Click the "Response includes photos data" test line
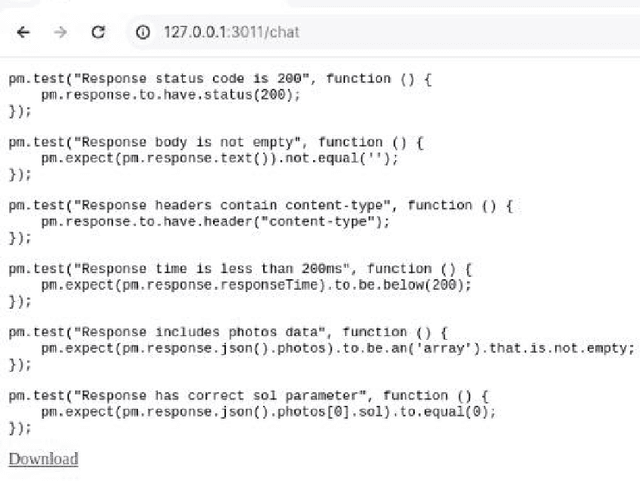 [x=235, y=332]
